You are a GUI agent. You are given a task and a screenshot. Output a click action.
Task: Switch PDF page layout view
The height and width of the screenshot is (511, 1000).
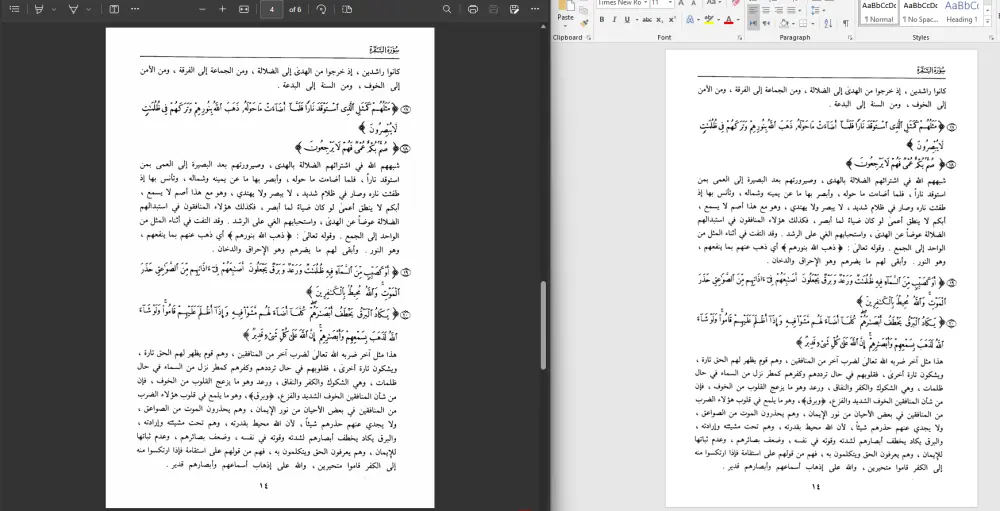(x=347, y=10)
